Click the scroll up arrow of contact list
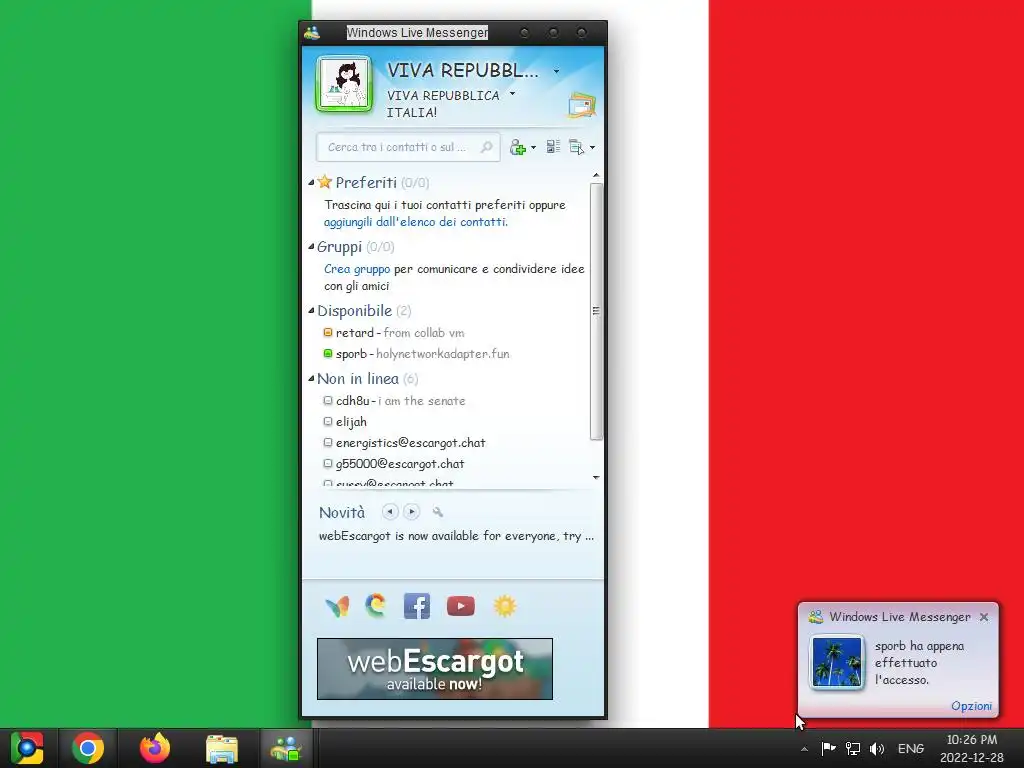 [596, 175]
